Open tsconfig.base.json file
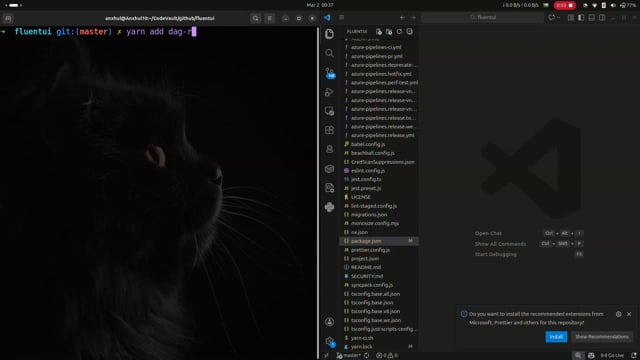Screen dimensions: 640x360 tap(378, 302)
